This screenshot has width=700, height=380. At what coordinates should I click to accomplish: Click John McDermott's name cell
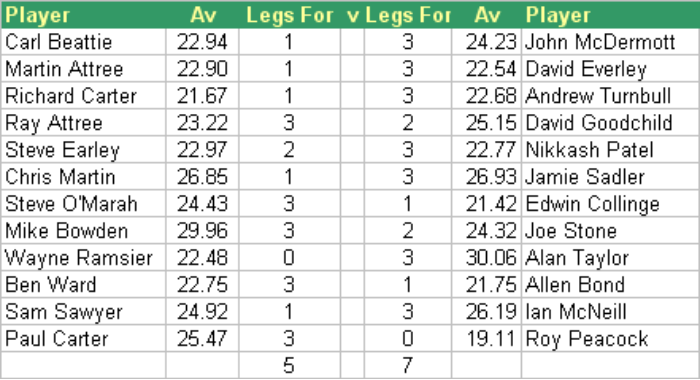point(610,42)
